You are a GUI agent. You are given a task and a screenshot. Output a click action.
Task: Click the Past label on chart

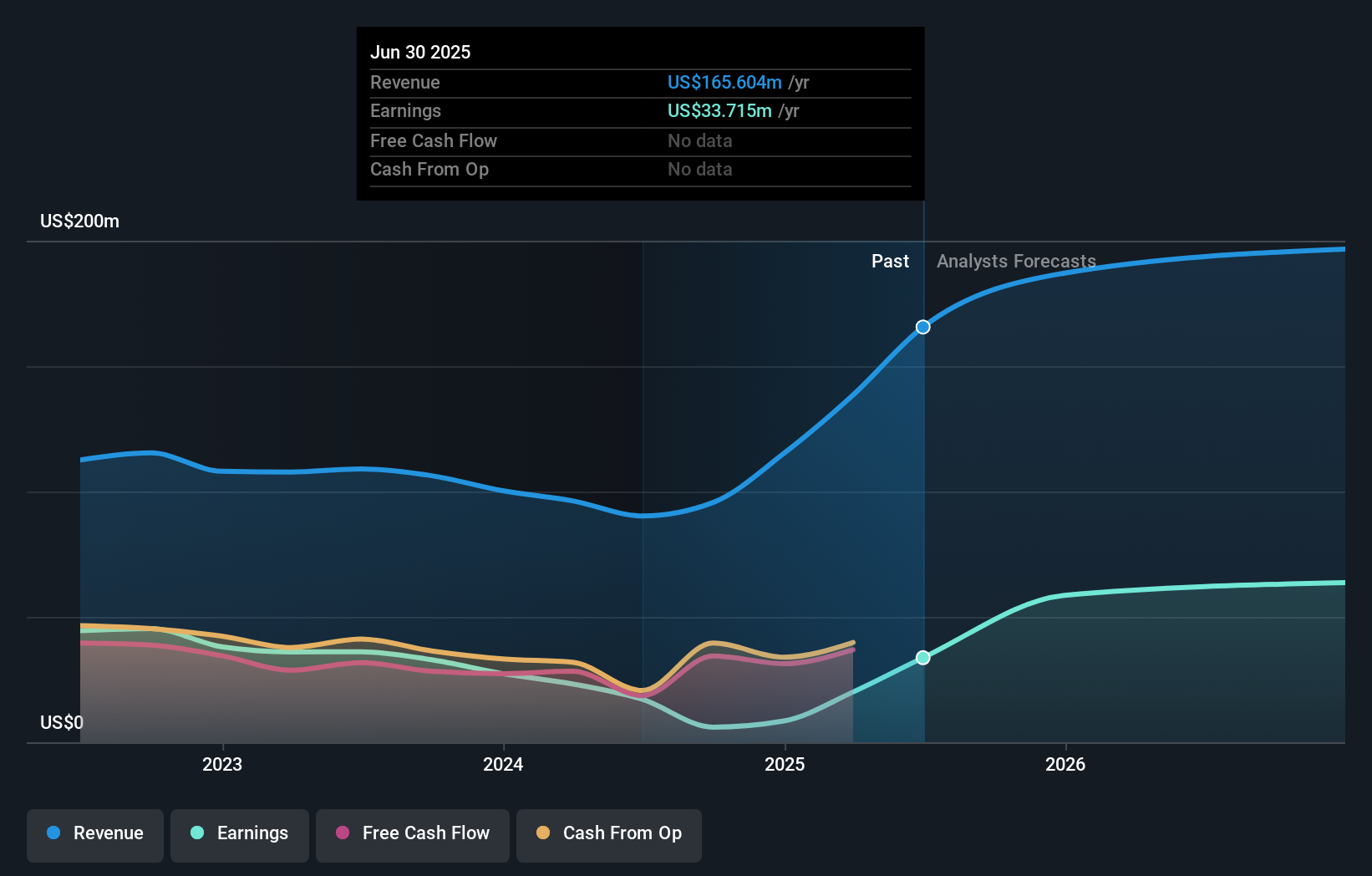click(890, 262)
